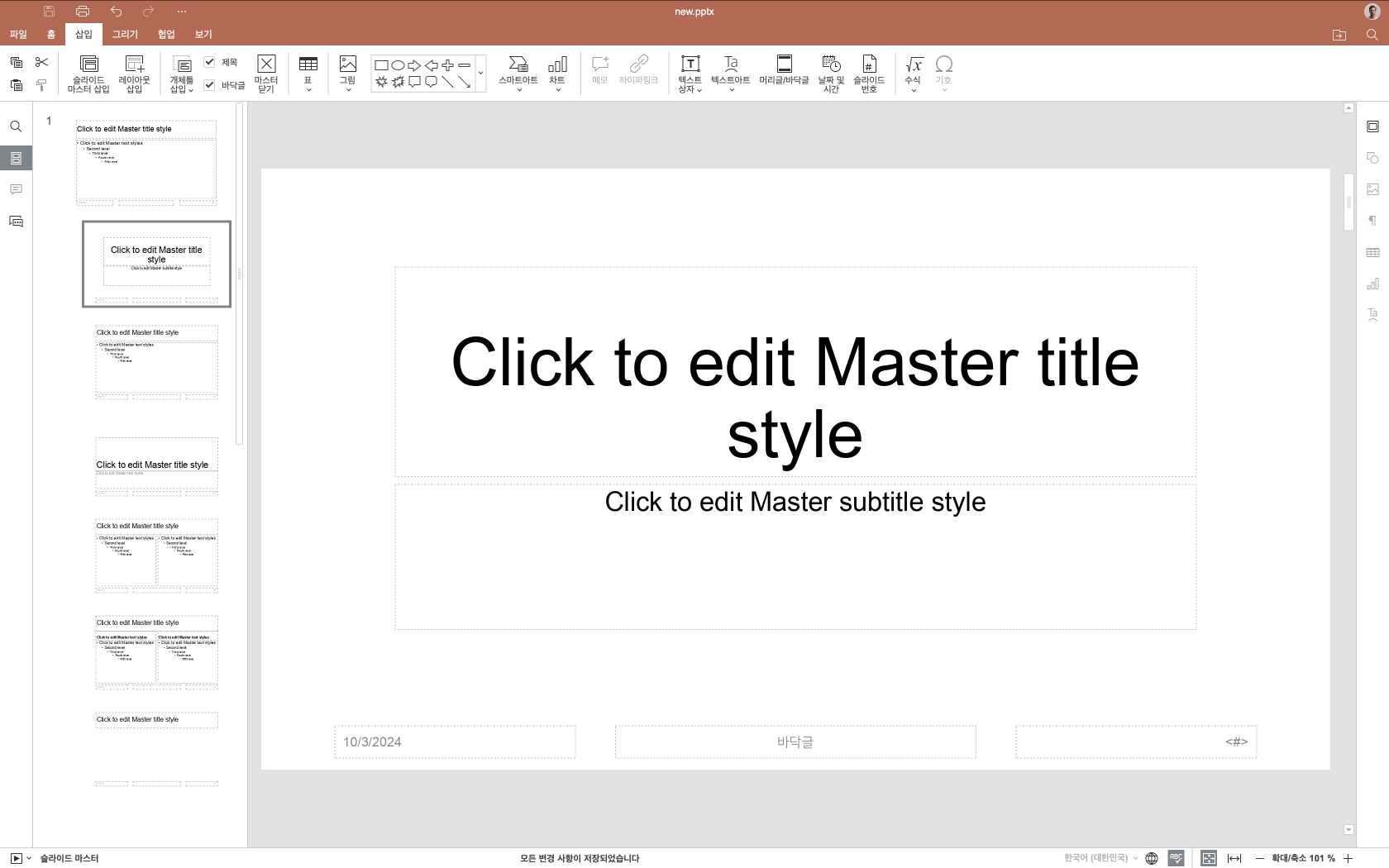
Task: Switch to the 그리기 (Draw) tab
Action: tap(125, 35)
